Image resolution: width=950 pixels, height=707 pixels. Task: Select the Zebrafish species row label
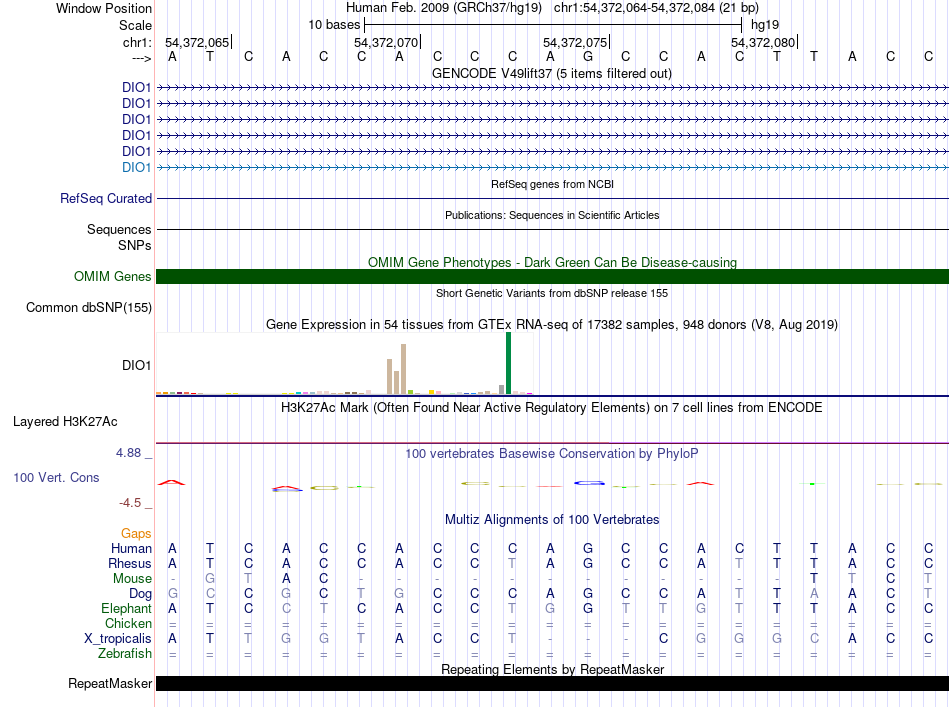pyautogui.click(x=124, y=654)
